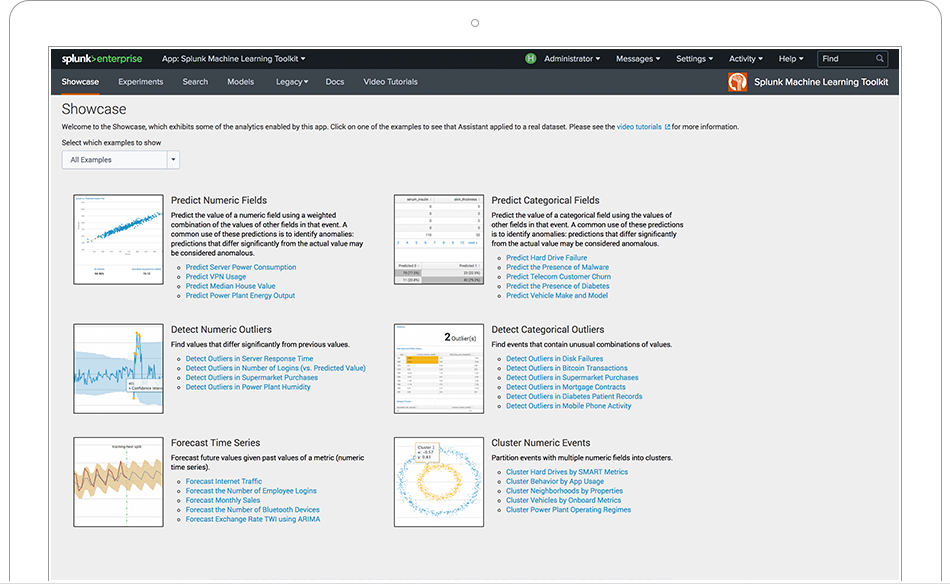Click the magnifier icon in the Find bar
Viewport: 950px width, 584px height.
coord(879,58)
